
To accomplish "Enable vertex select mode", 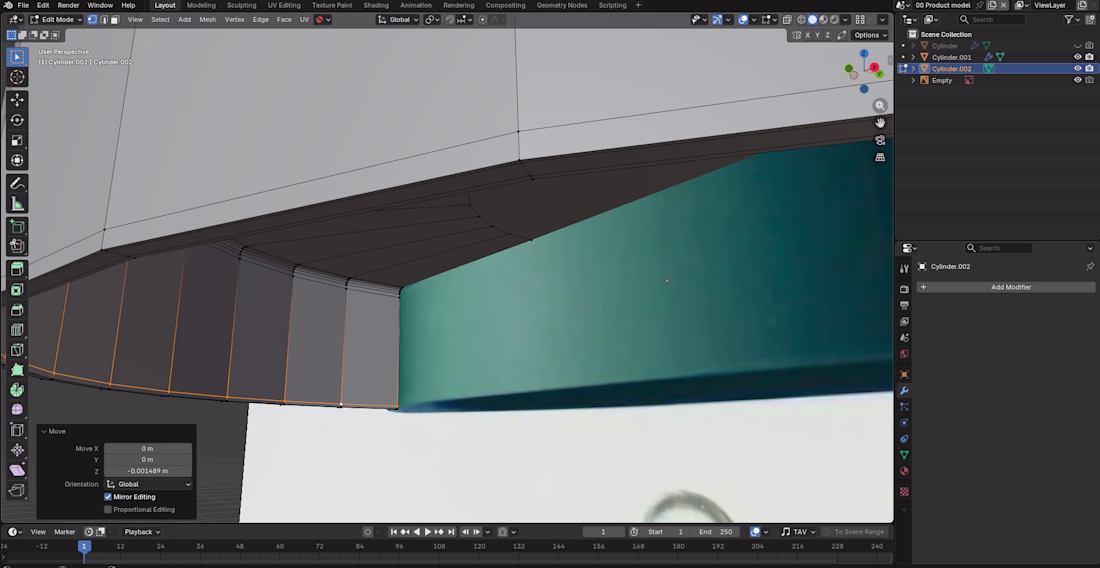I will pos(92,20).
